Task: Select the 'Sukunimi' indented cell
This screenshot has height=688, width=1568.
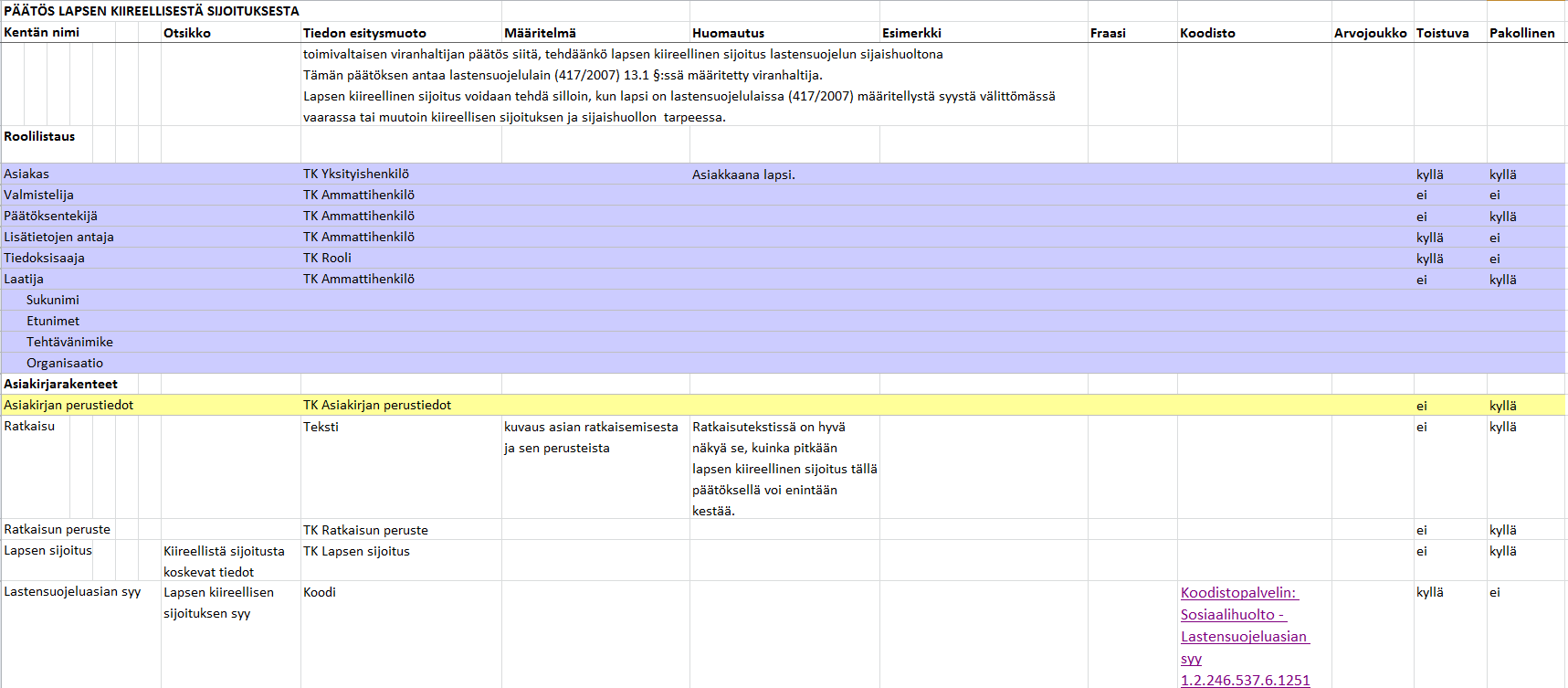Action: 53,300
